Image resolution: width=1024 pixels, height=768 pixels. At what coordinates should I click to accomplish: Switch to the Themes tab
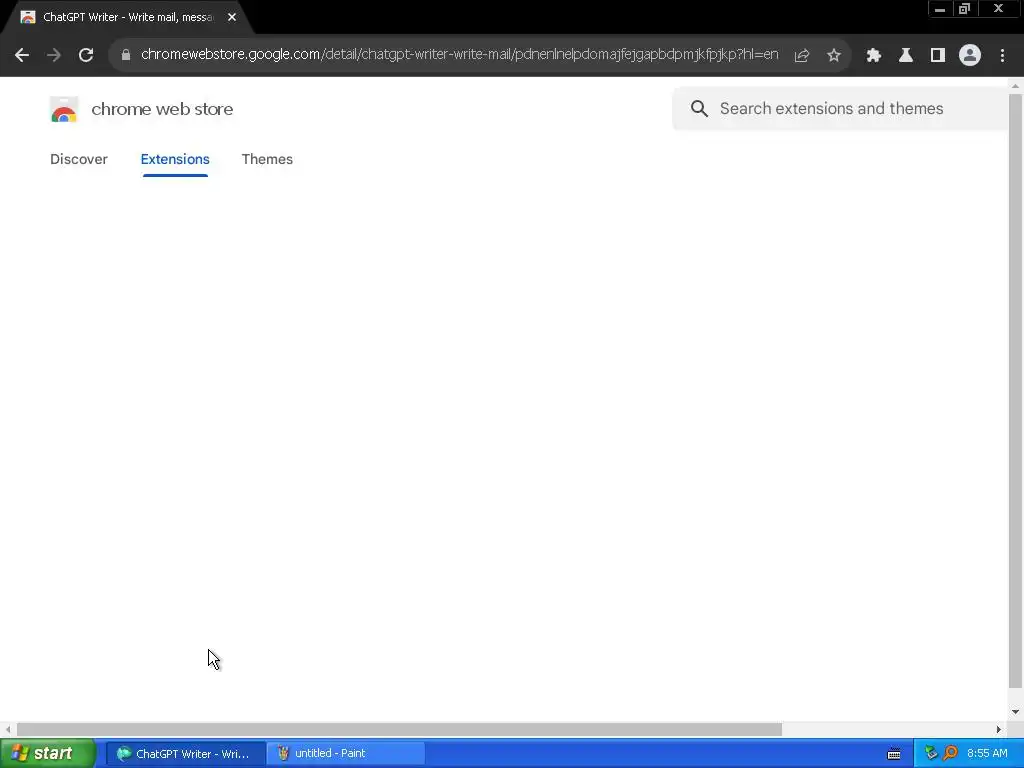click(267, 159)
